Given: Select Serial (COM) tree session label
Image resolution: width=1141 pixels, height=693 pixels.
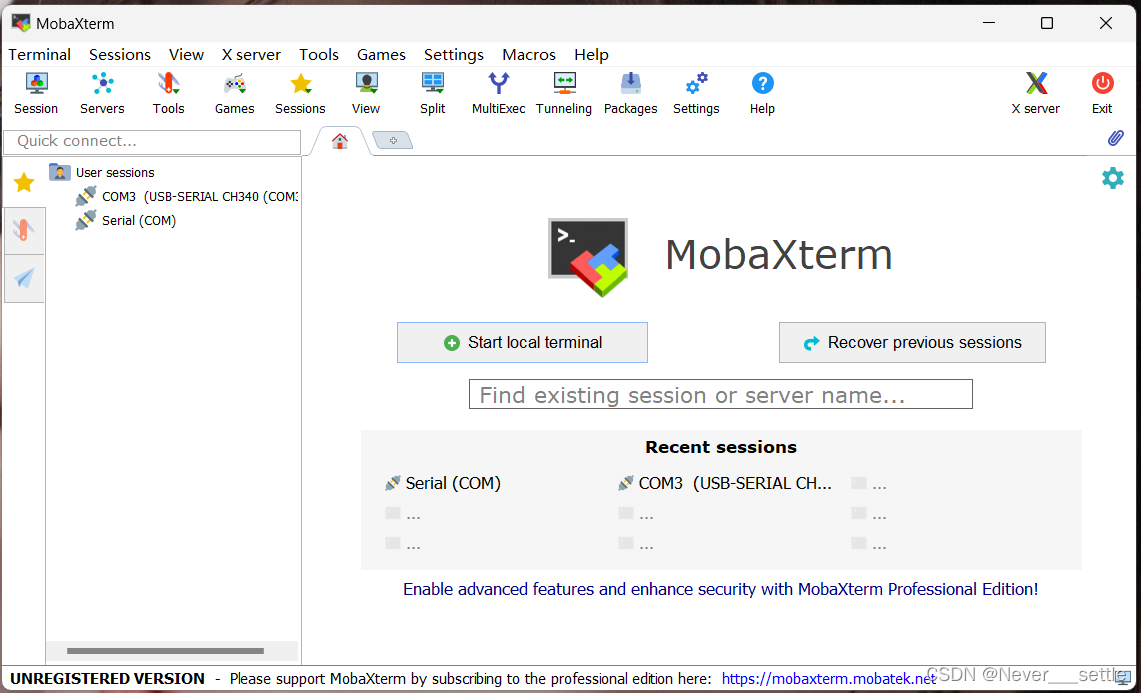Looking at the screenshot, I should point(139,221).
